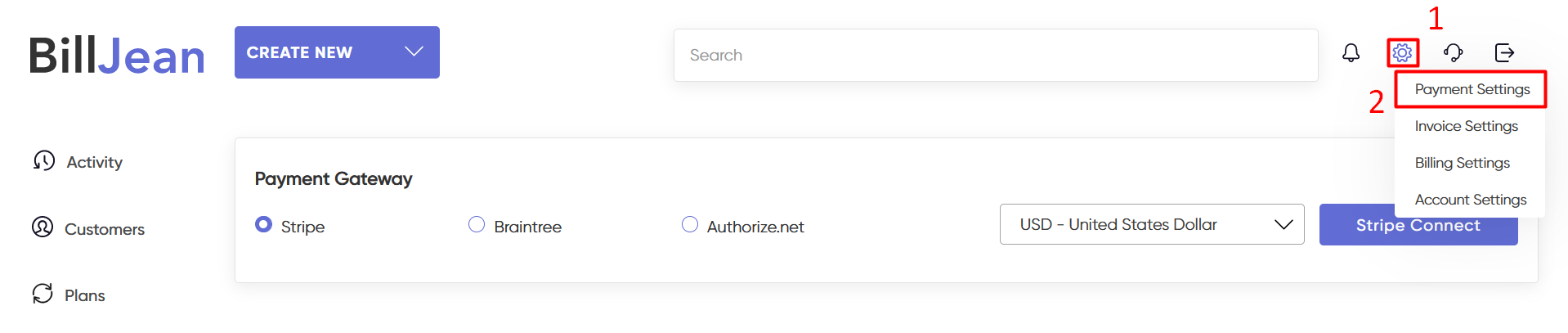Open Account Settings menu entry
This screenshot has height=333, width=1568.
[1470, 200]
